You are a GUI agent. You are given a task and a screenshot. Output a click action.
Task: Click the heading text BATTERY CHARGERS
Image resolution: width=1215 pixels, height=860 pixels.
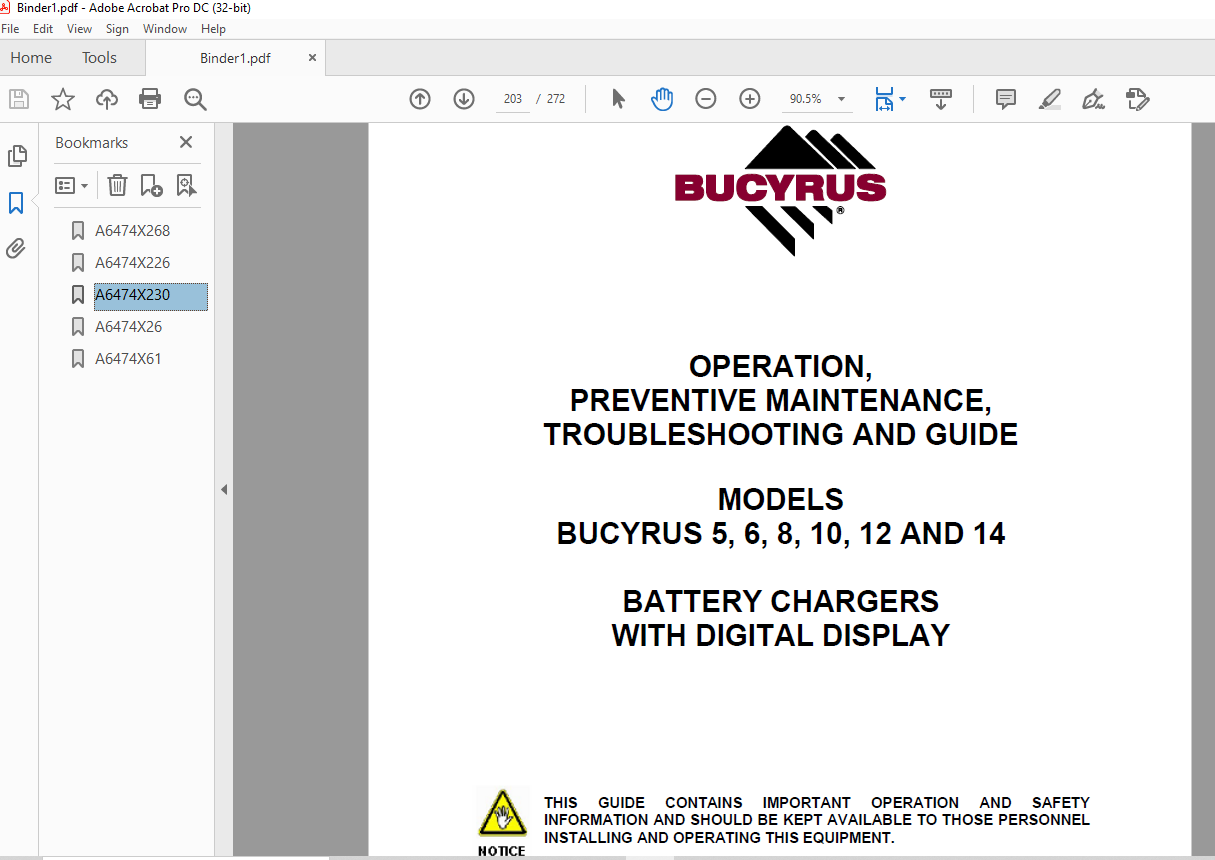tap(781, 601)
